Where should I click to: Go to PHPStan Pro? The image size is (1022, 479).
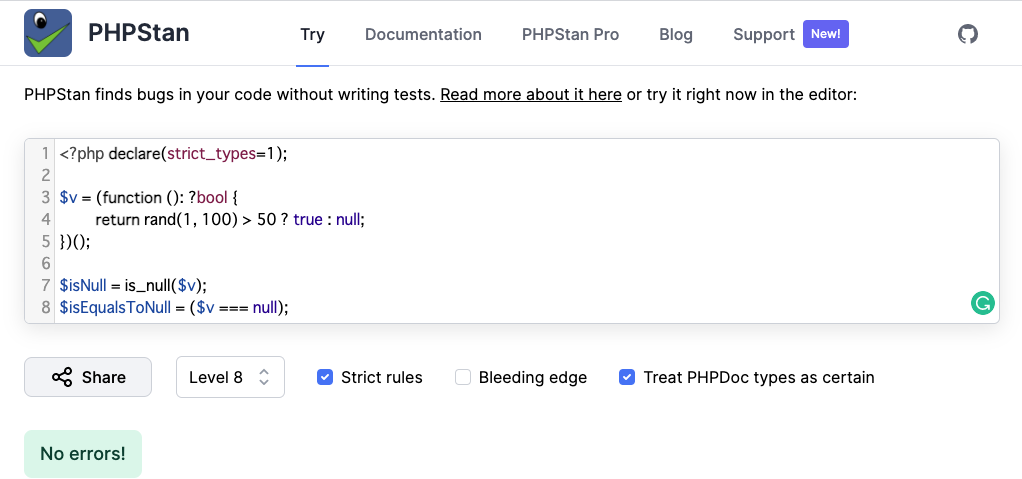coord(570,34)
